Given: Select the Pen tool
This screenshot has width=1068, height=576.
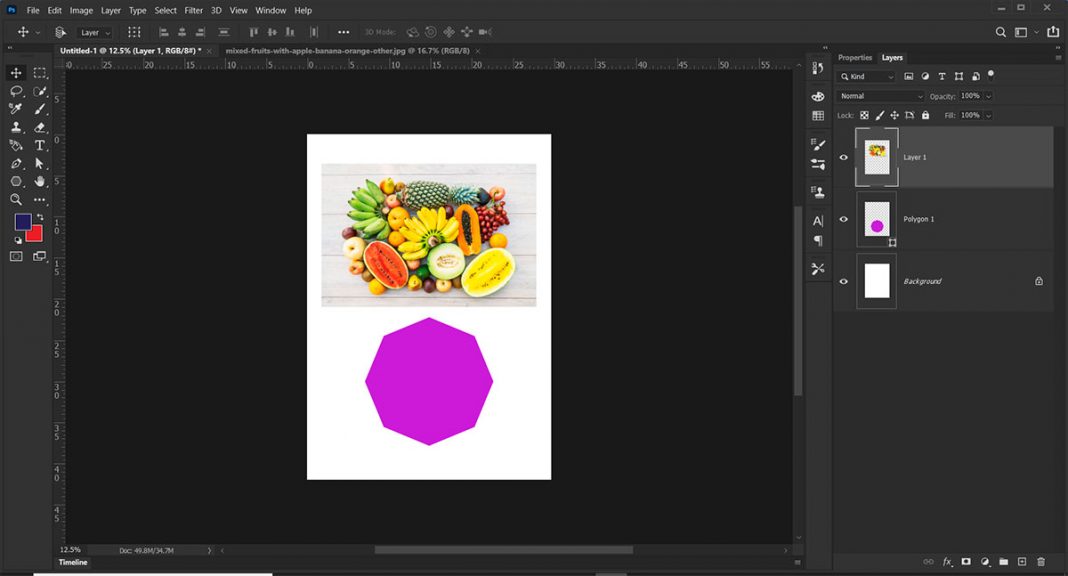Looking at the screenshot, I should click(15, 161).
